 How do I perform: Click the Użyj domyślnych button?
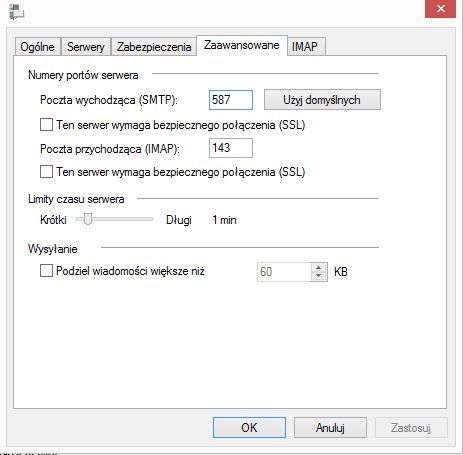[x=322, y=100]
